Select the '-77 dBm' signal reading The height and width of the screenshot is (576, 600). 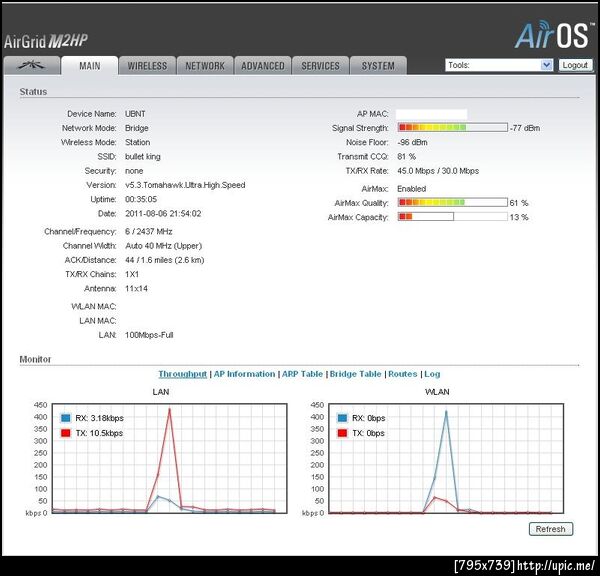tap(525, 128)
